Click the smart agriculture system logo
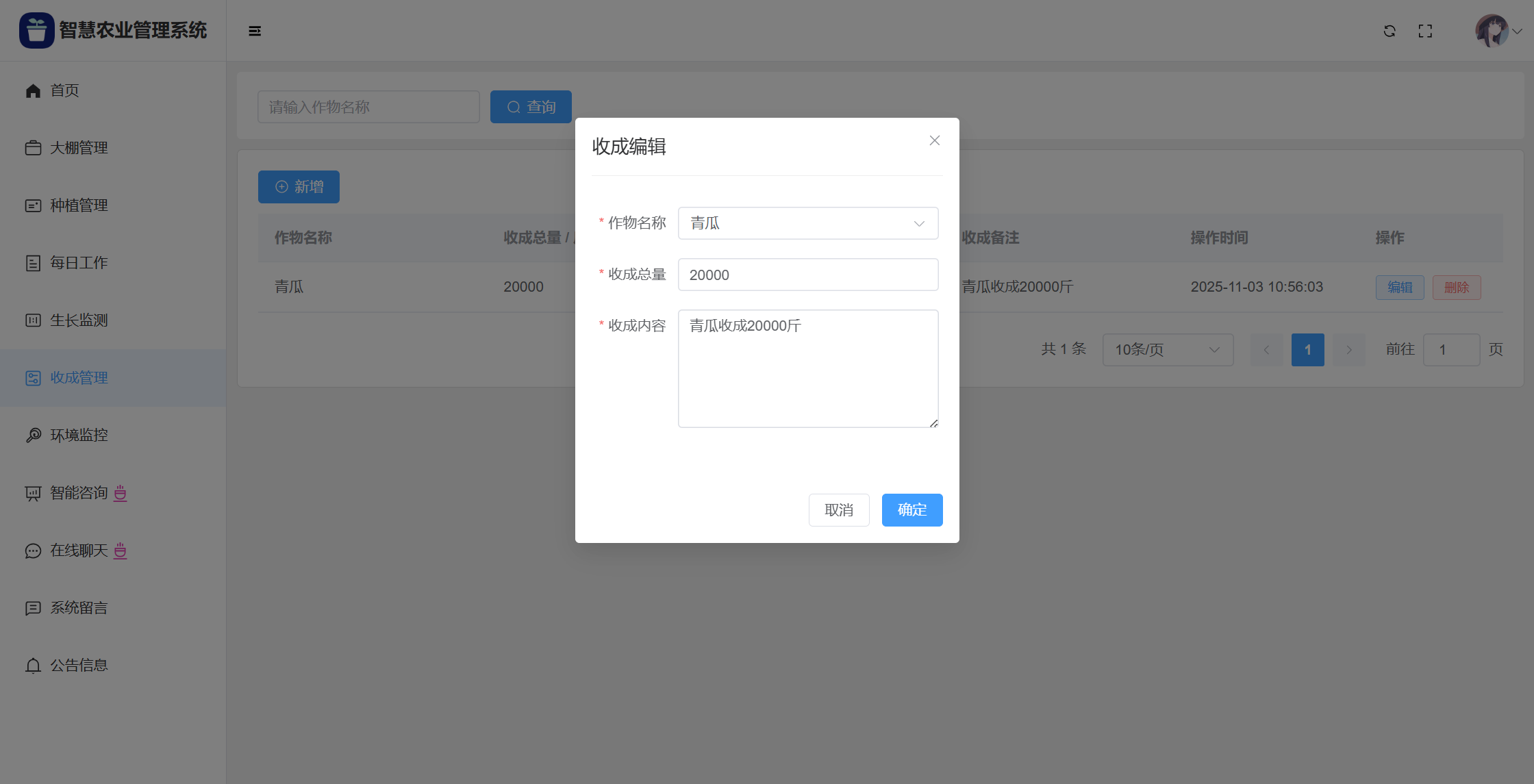The image size is (1534, 784). (x=37, y=30)
